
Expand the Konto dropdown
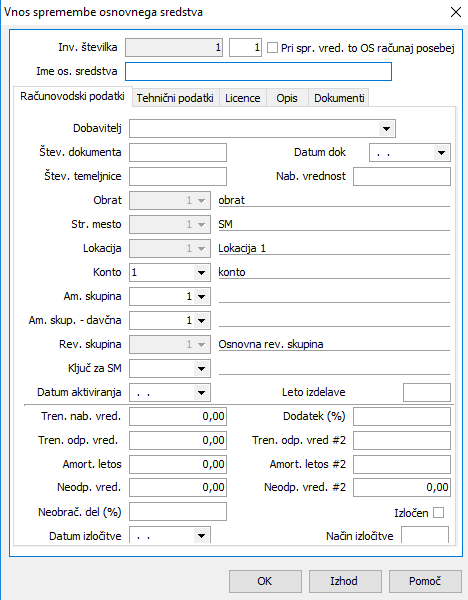pyautogui.click(x=201, y=272)
